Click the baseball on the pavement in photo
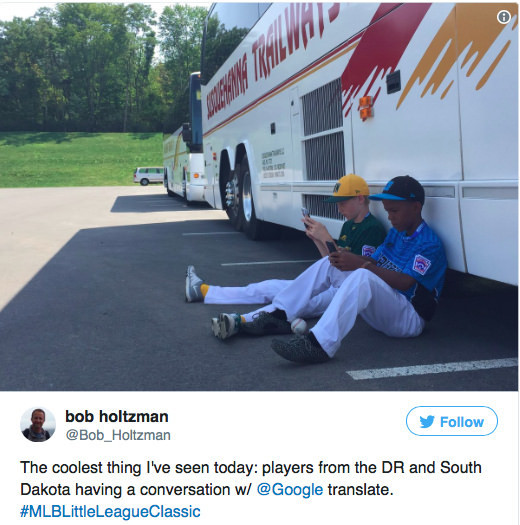 coord(299,326)
